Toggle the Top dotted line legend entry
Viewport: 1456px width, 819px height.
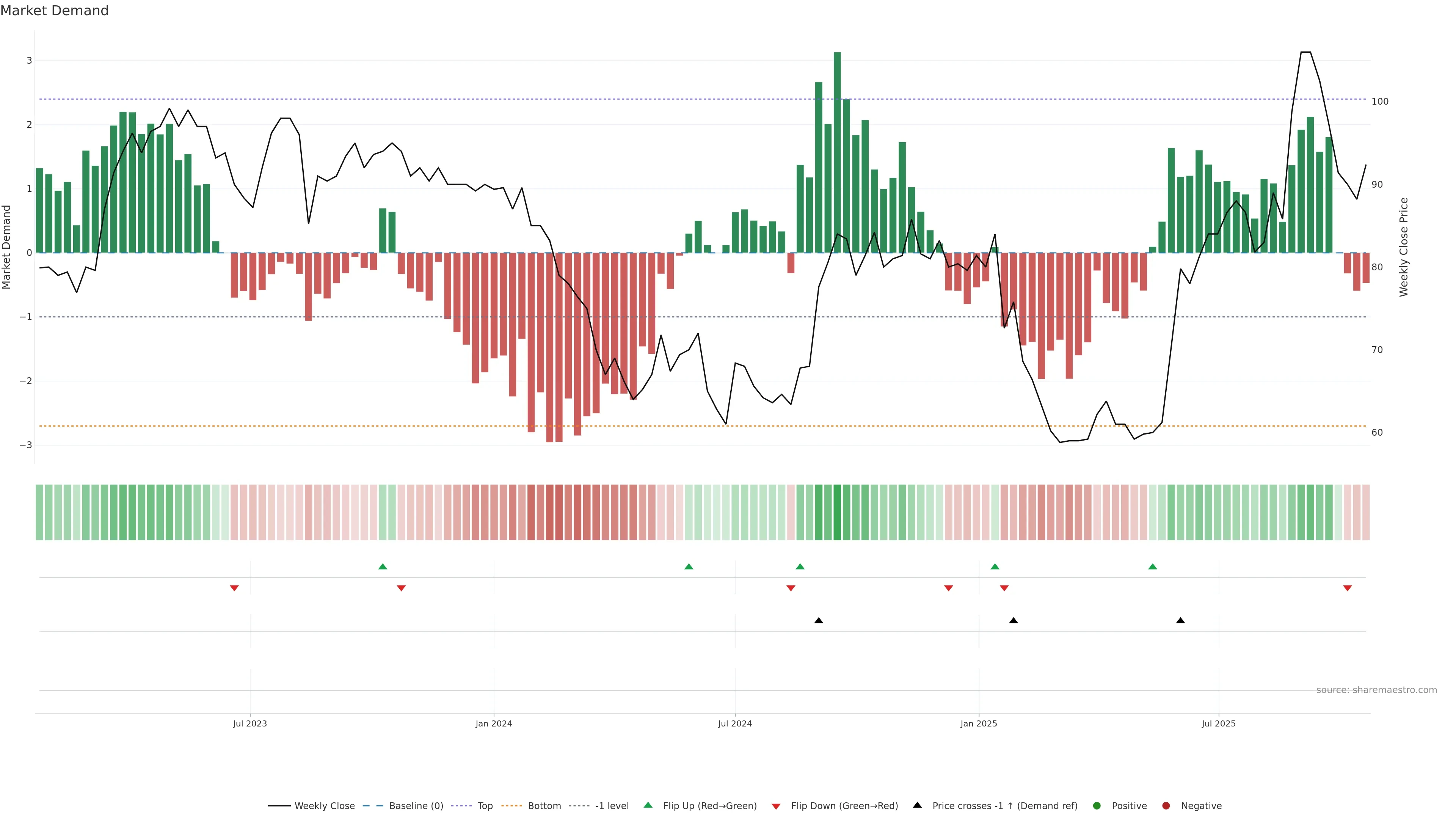click(485, 806)
